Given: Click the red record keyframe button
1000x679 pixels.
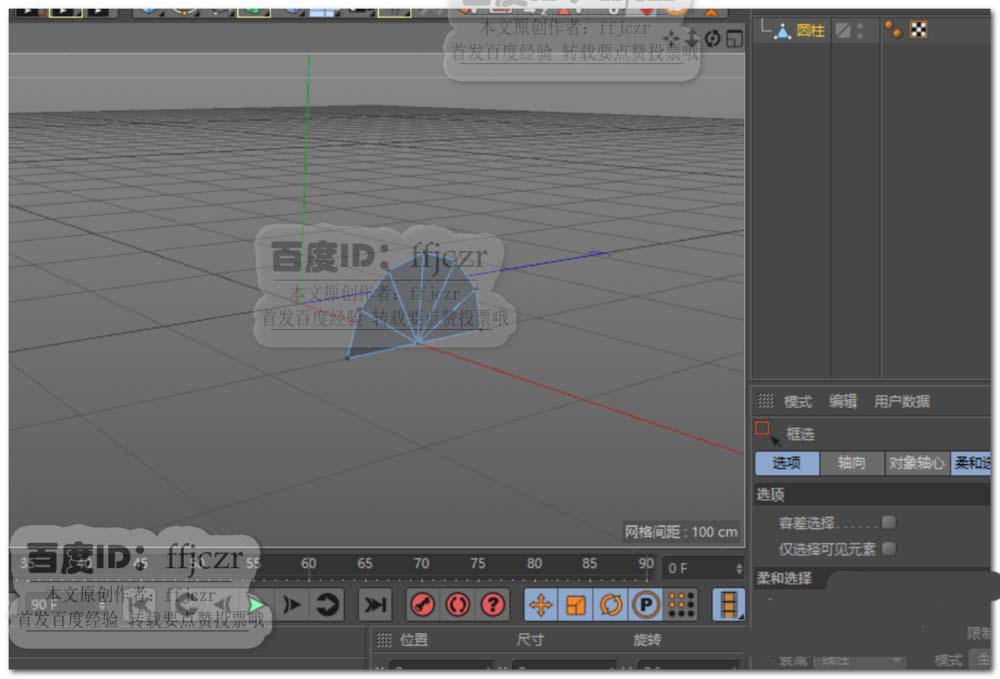Looking at the screenshot, I should (422, 604).
